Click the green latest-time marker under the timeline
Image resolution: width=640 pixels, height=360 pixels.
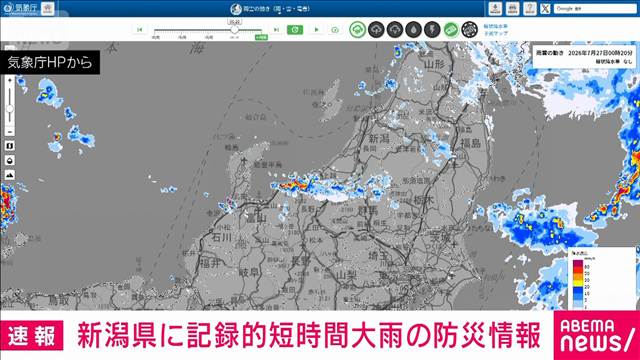click(261, 37)
